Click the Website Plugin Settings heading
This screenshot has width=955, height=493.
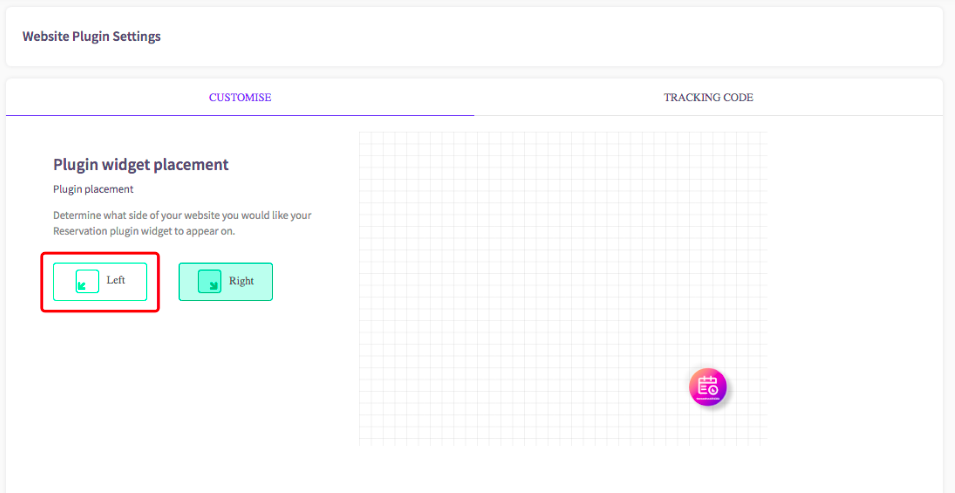(x=91, y=37)
